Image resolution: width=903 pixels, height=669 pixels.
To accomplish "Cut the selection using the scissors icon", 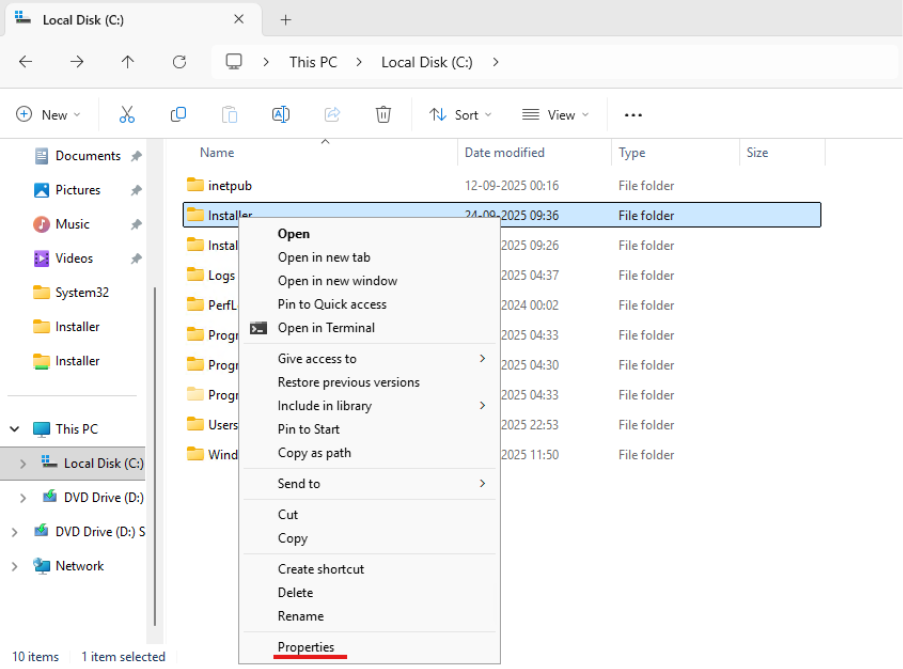I will [127, 114].
